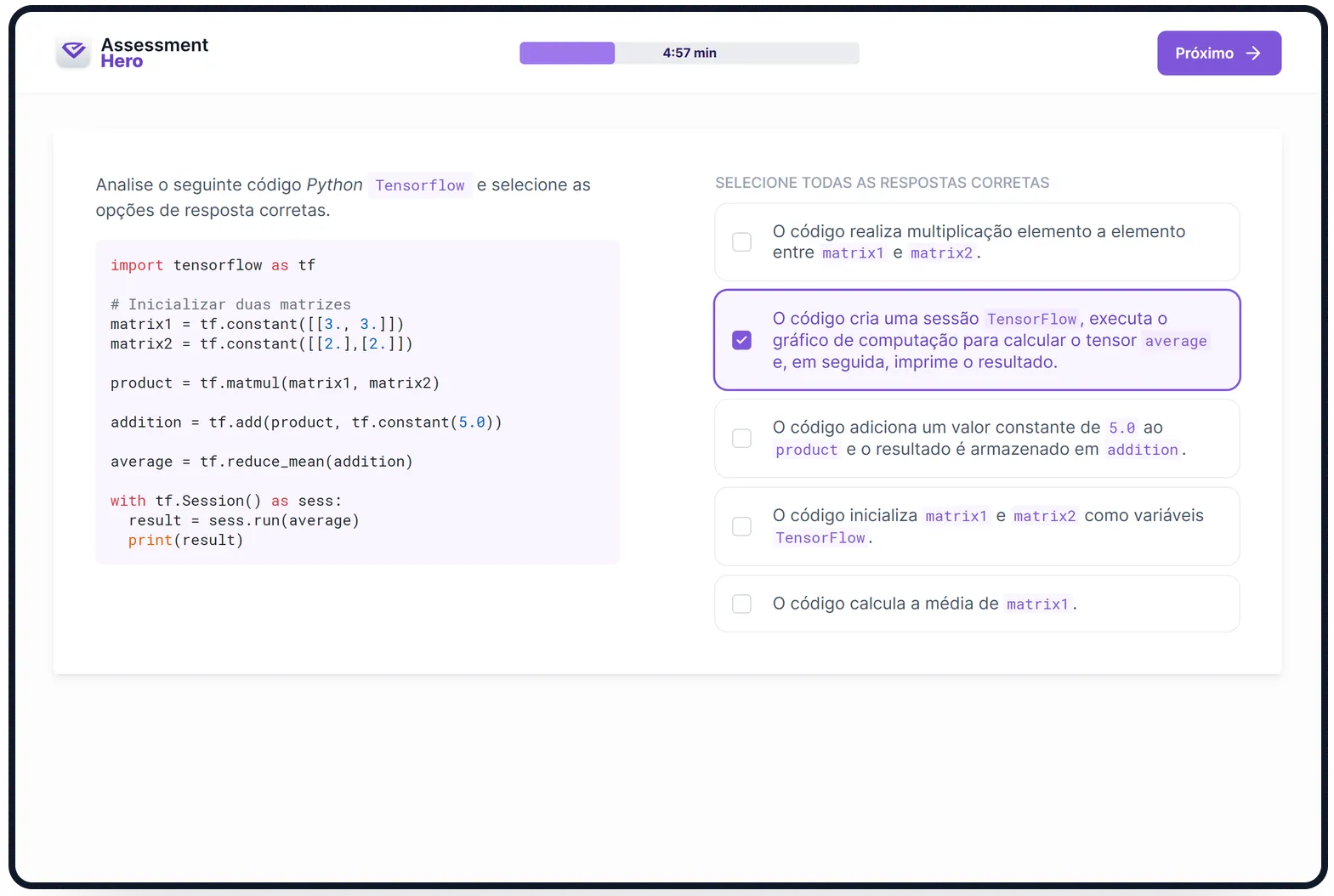Click the matrix1 = tf.constant code line

pos(257,324)
